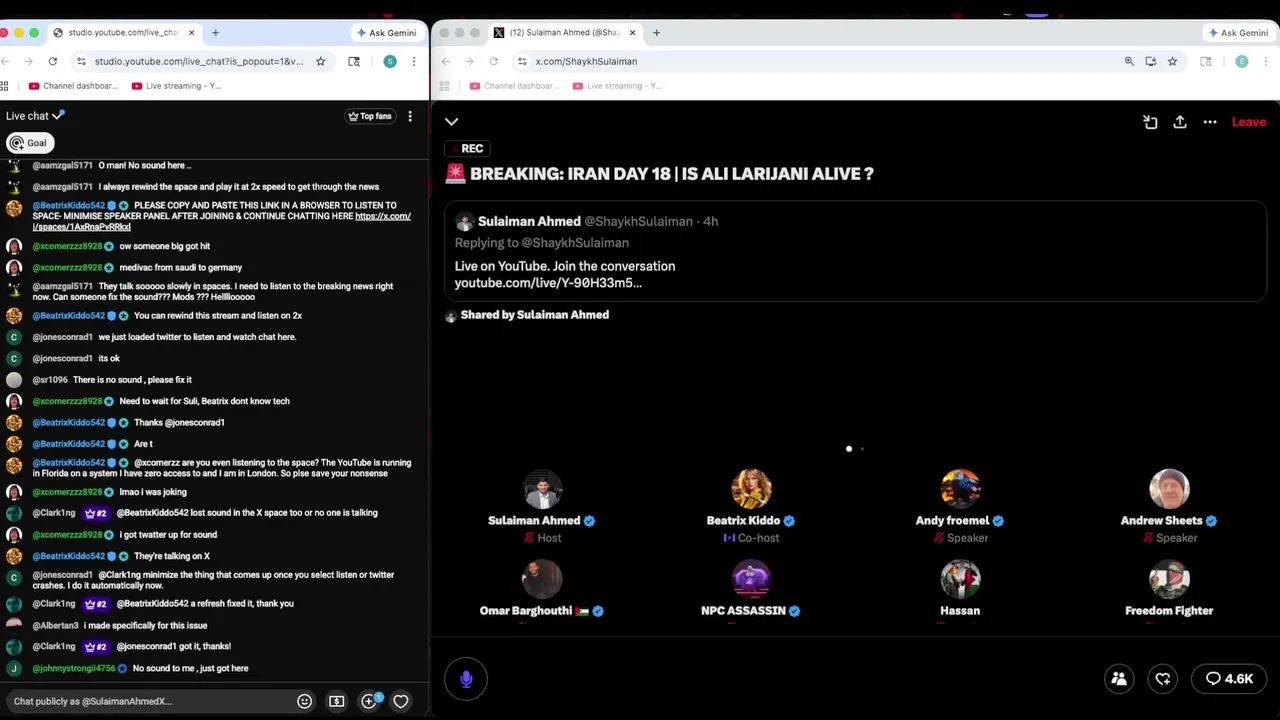Screen dimensions: 1280x720
Task: Select the Sulaiman Ahmed X tab
Action: point(565,33)
